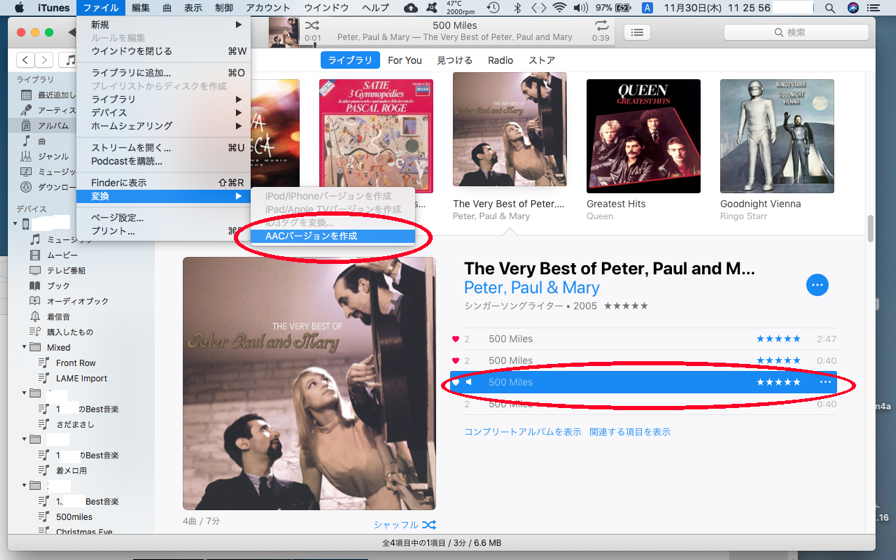Open オーディオブック under the device
The width and height of the screenshot is (896, 560).
pos(77,301)
